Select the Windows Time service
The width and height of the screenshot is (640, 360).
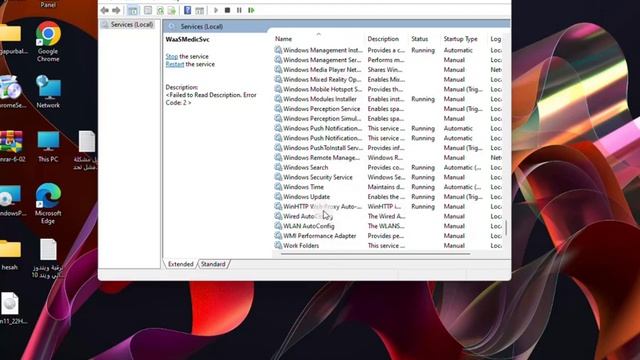tap(387, 187)
